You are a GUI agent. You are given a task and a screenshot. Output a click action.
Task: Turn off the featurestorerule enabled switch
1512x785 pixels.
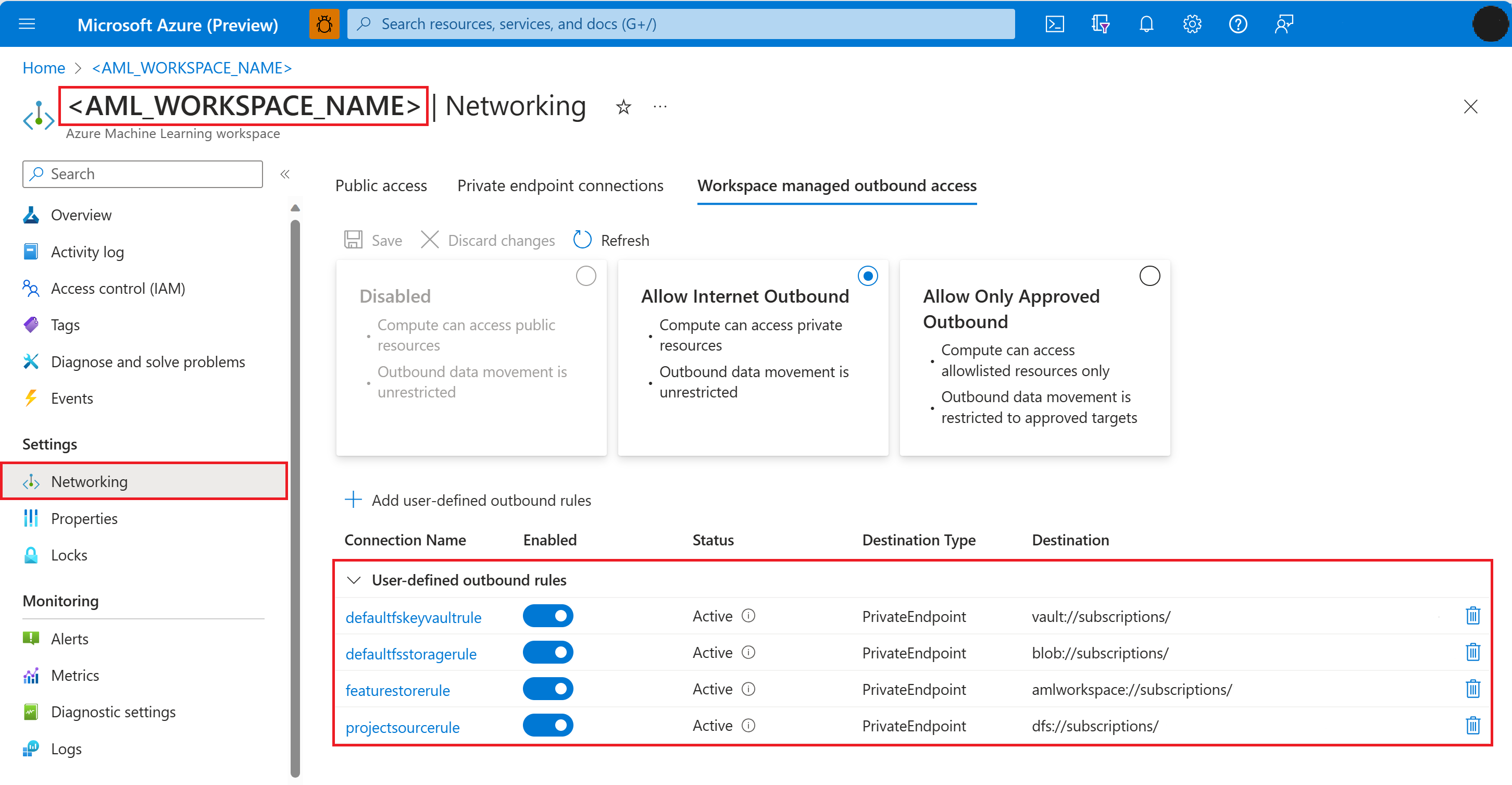click(x=547, y=689)
